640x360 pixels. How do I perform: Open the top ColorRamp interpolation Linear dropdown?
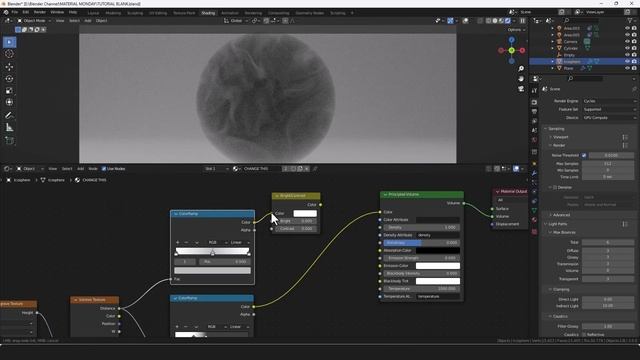(x=240, y=242)
